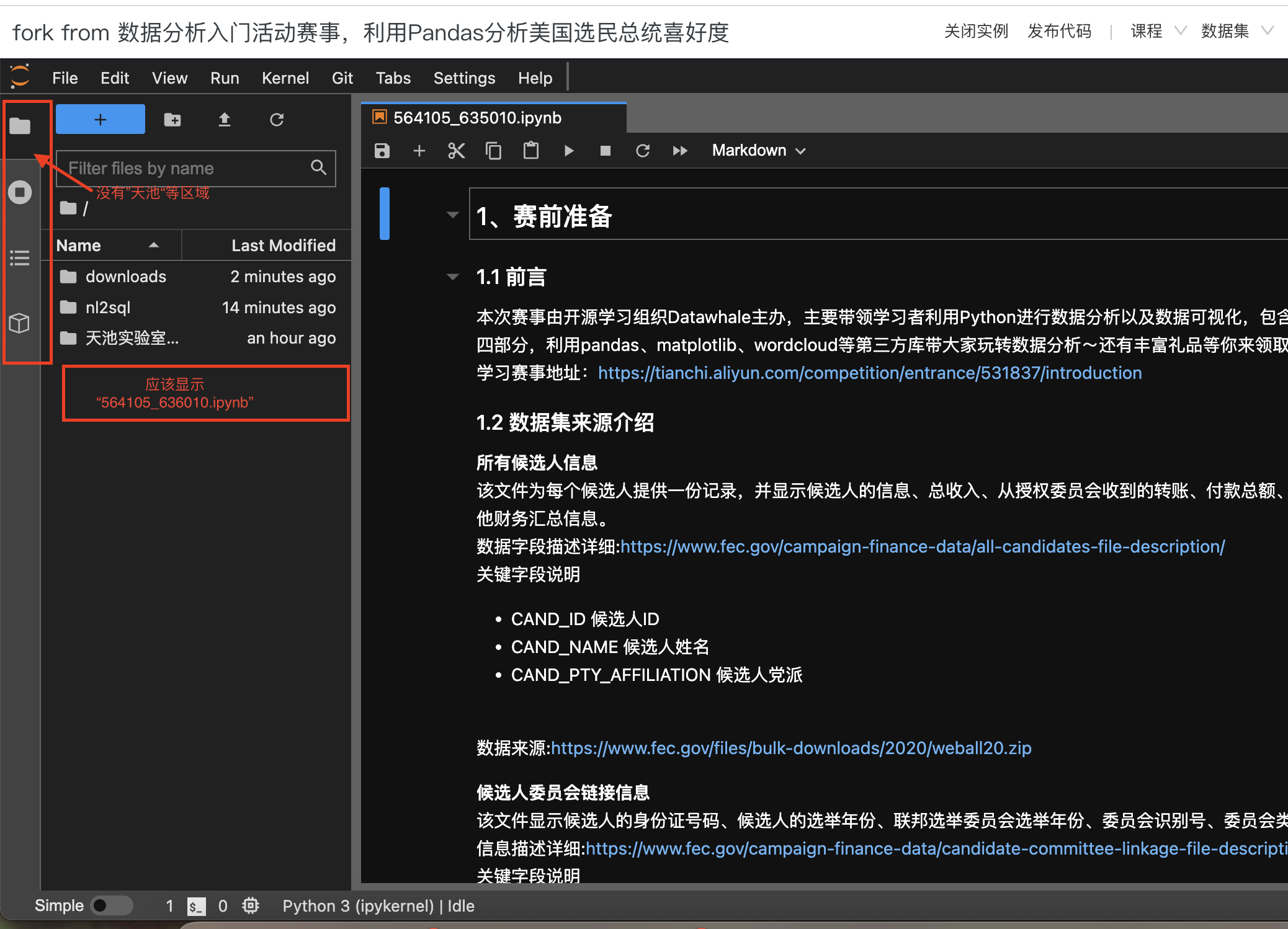Viewport: 1288px width, 929px height.
Task: Click the 1、赛前准备 markdown cell
Action: (x=878, y=214)
